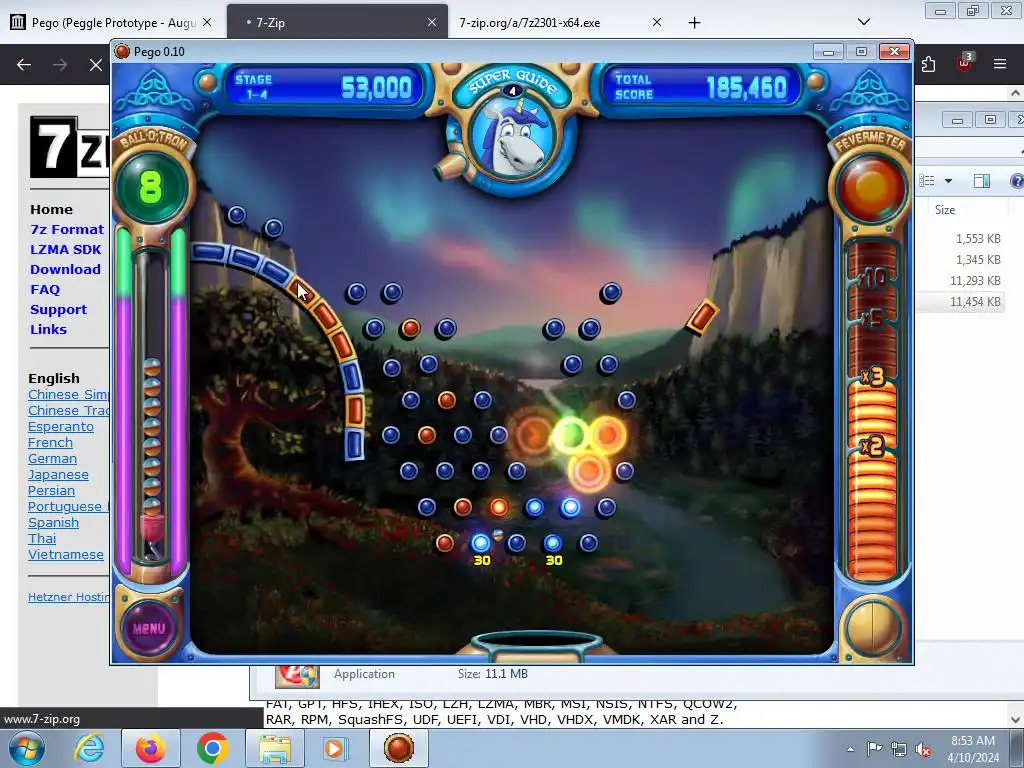Select the Japanese language link
The width and height of the screenshot is (1024, 768).
(x=58, y=475)
